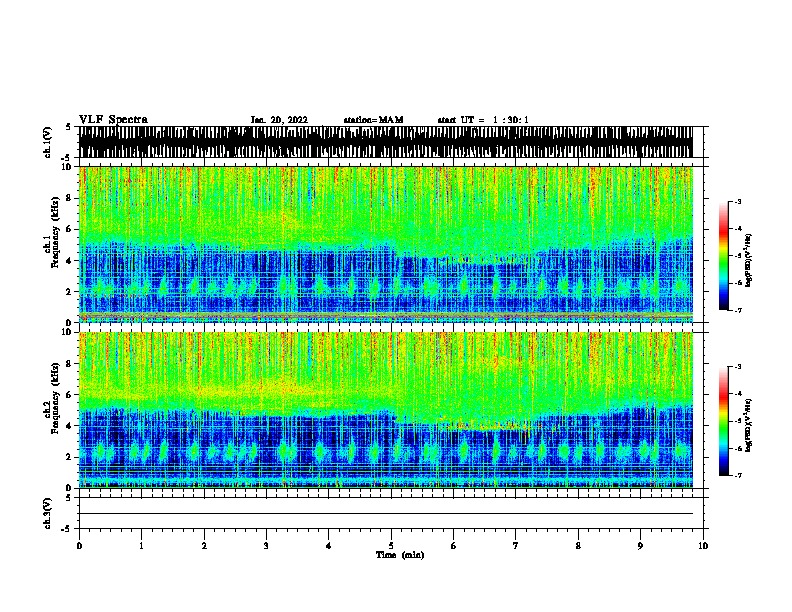Click the "Time (min)" axis title
The height and width of the screenshot is (612, 792).
pyautogui.click(x=400, y=555)
